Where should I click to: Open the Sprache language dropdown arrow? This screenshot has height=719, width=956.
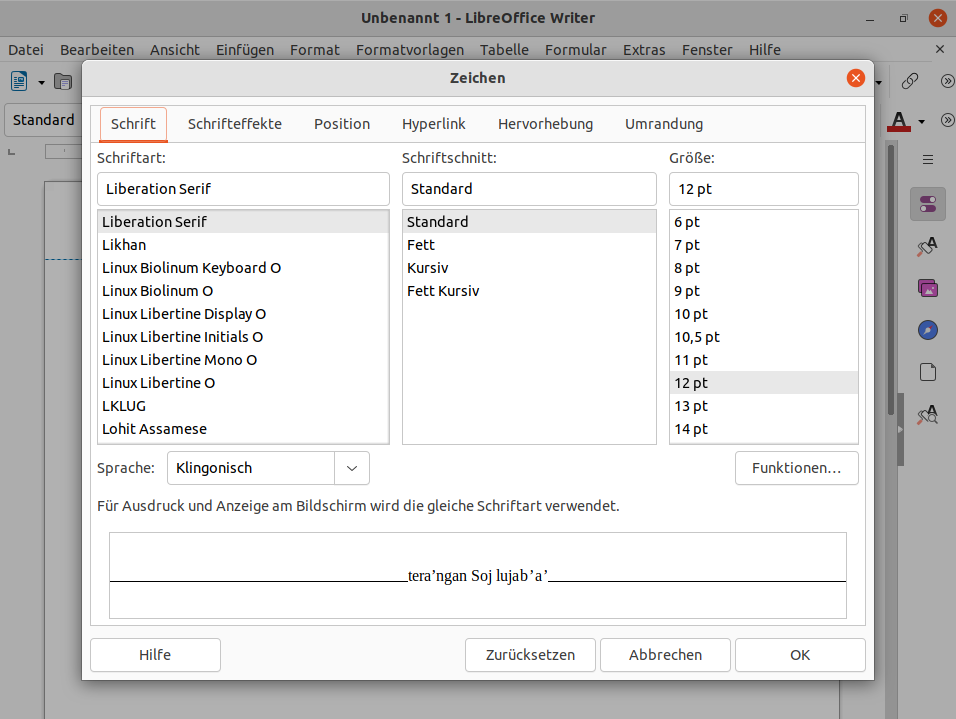(352, 468)
